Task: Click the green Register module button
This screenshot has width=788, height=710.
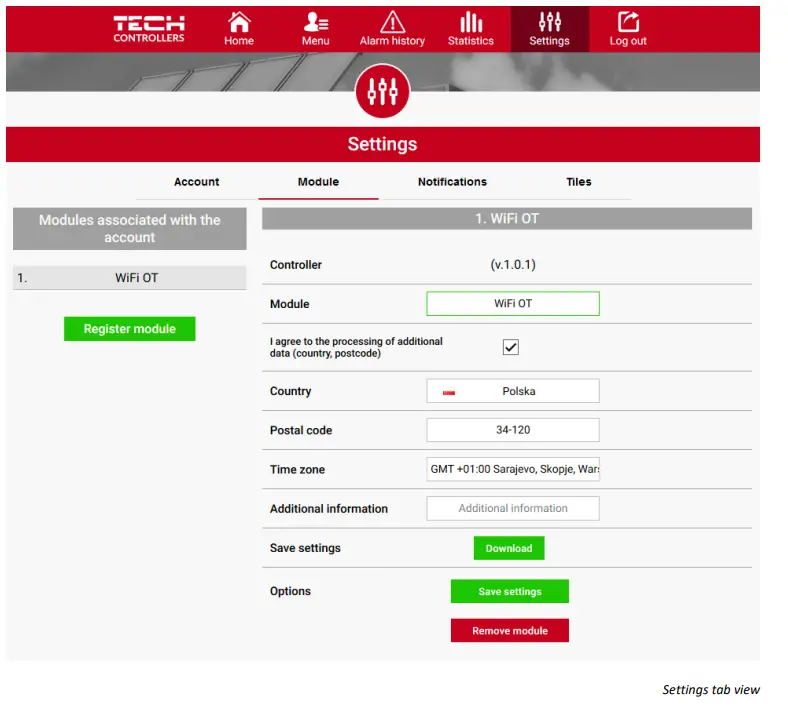Action: [130, 329]
